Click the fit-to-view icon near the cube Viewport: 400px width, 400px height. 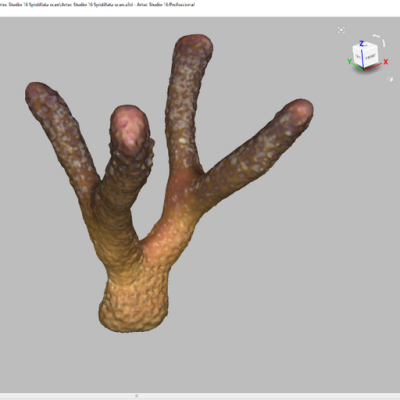tap(341, 30)
